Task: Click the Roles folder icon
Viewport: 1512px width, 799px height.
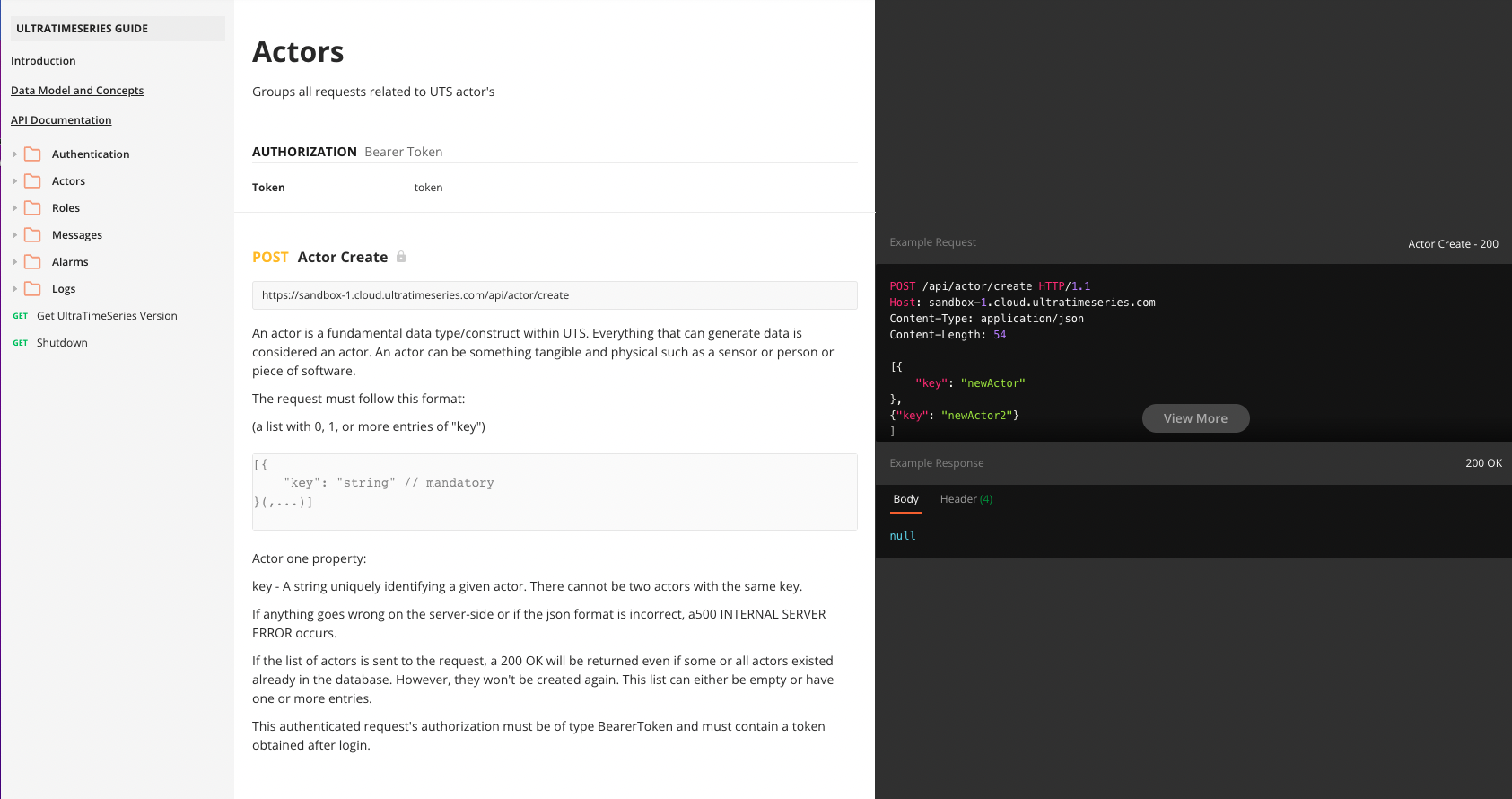Action: [32, 208]
